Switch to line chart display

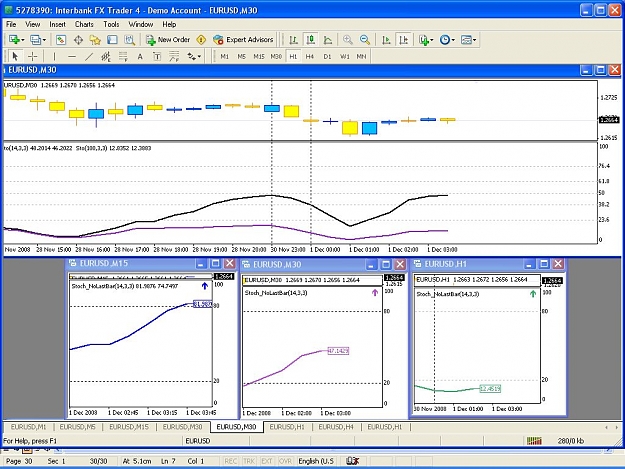(328, 40)
